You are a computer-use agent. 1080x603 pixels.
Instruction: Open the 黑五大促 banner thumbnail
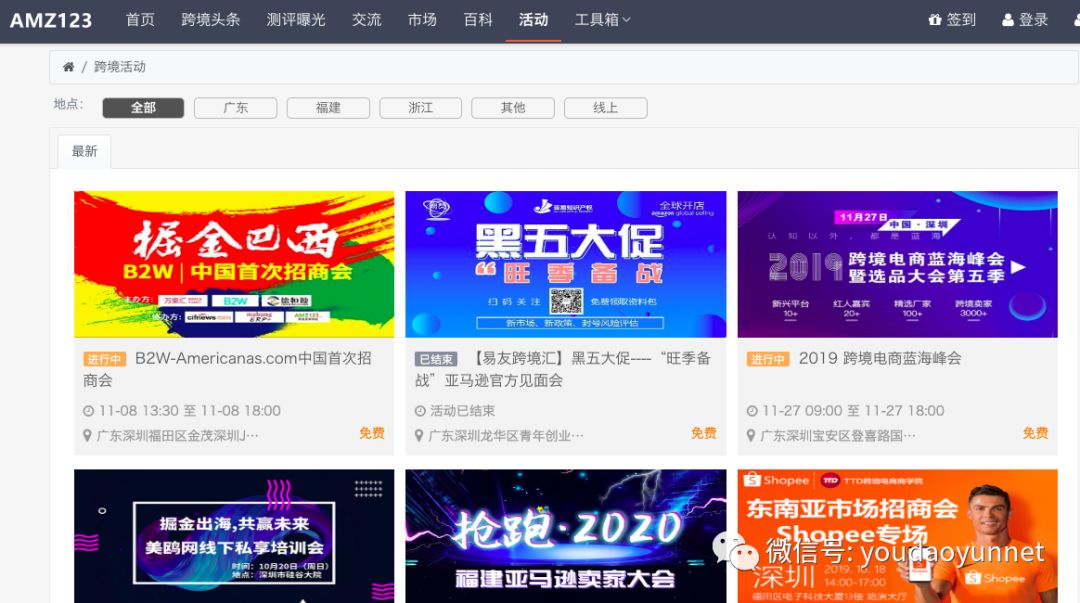[565, 264]
